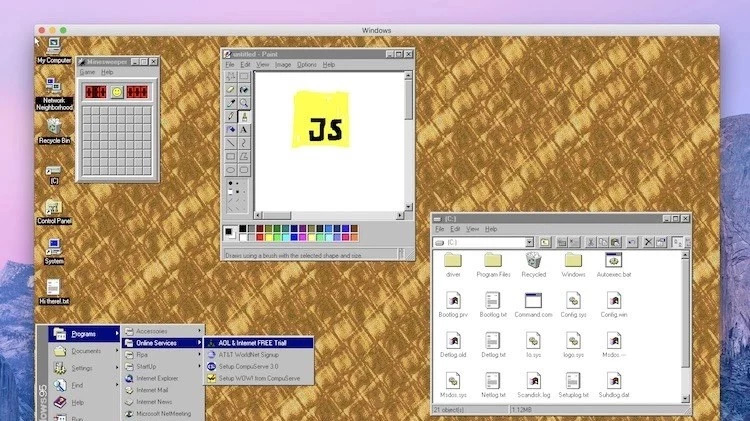The image size is (750, 421).
Task: Expand the Find submenu in Start menu
Action: [84, 385]
